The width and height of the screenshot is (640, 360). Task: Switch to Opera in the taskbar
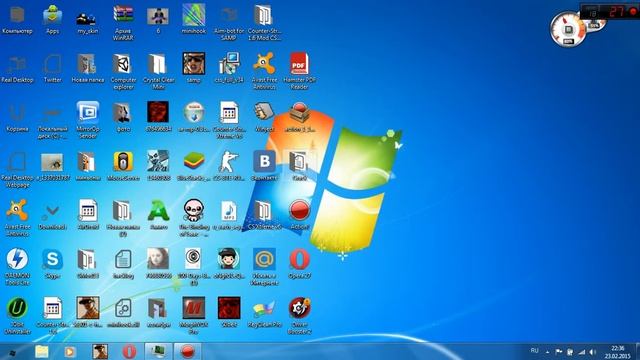pos(129,351)
